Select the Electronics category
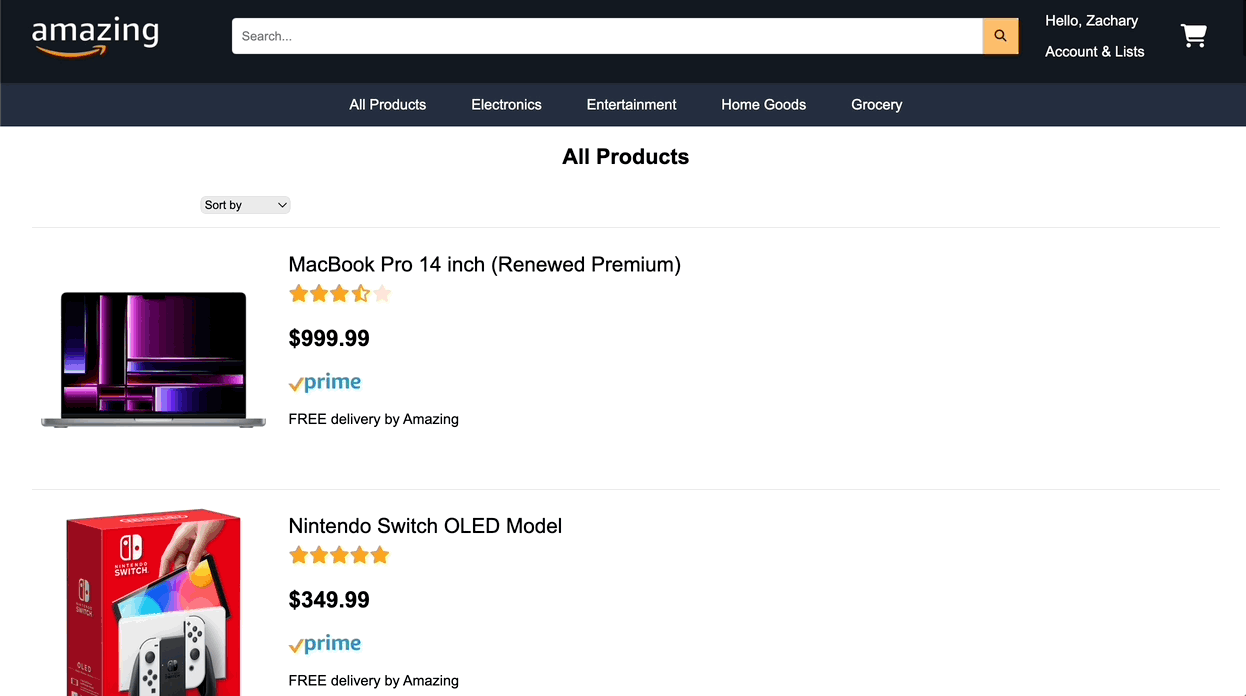1246x696 pixels. [506, 104]
